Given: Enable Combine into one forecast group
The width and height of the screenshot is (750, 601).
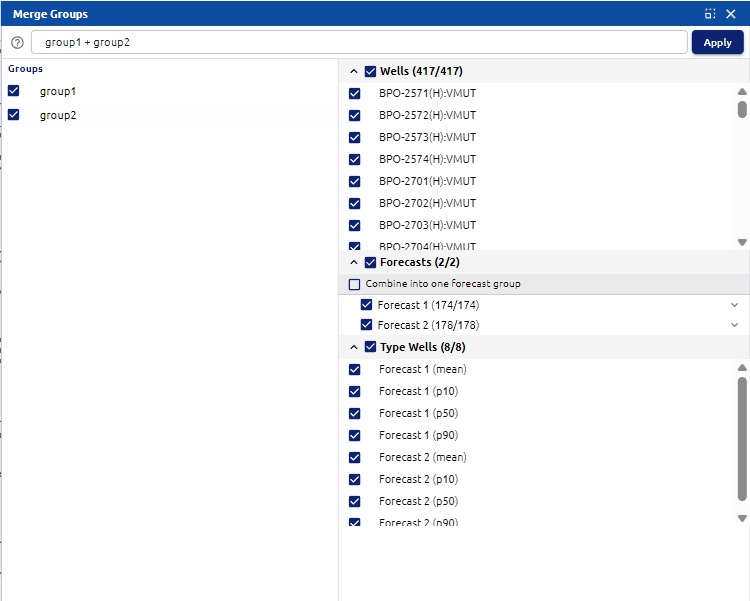Looking at the screenshot, I should tap(354, 284).
